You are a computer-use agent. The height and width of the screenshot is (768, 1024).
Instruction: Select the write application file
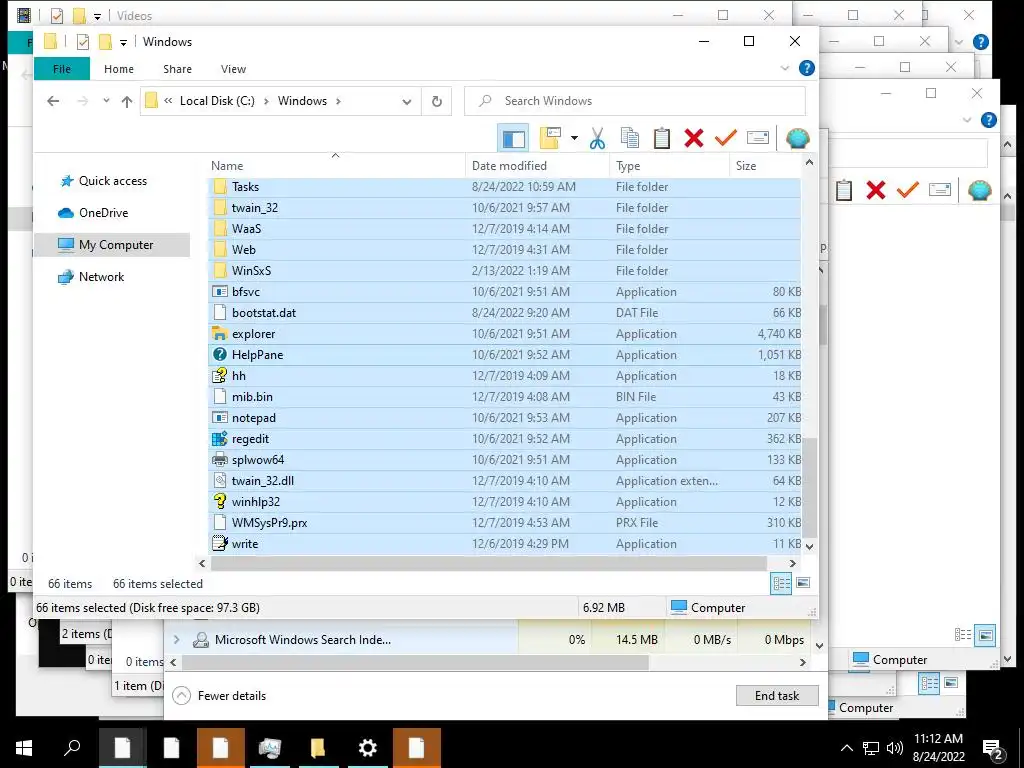[x=504, y=544]
